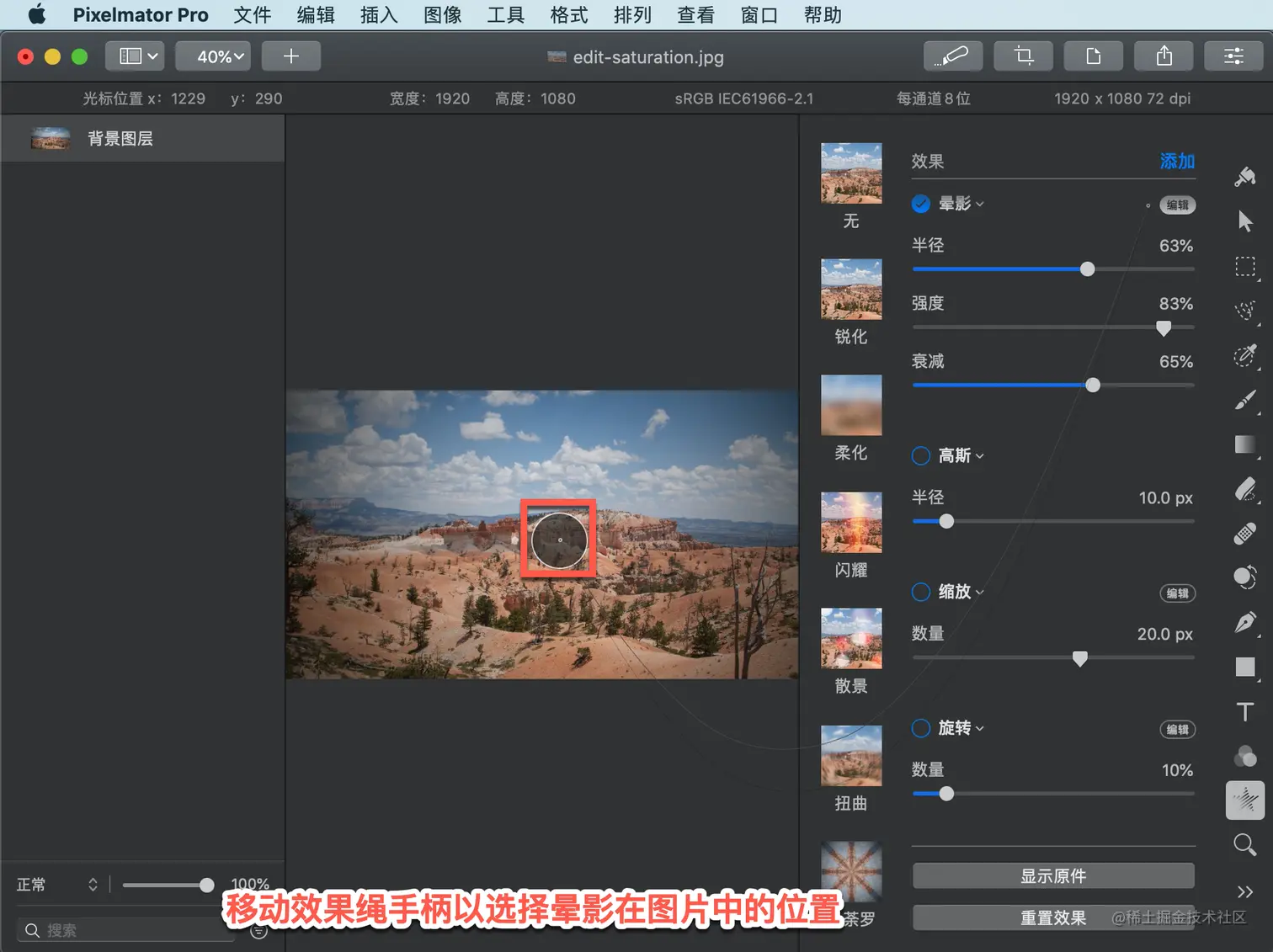Screen dimensions: 1273x952
Task: Open the Share menu icon
Action: click(x=1164, y=56)
